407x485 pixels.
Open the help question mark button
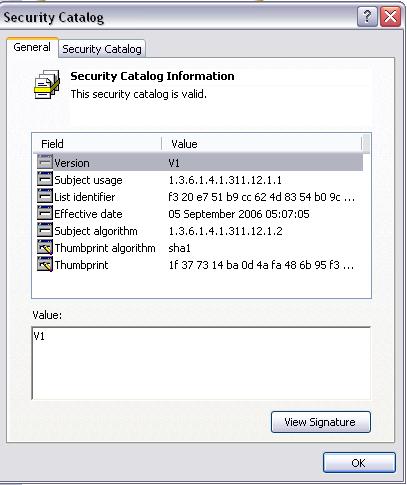point(367,16)
